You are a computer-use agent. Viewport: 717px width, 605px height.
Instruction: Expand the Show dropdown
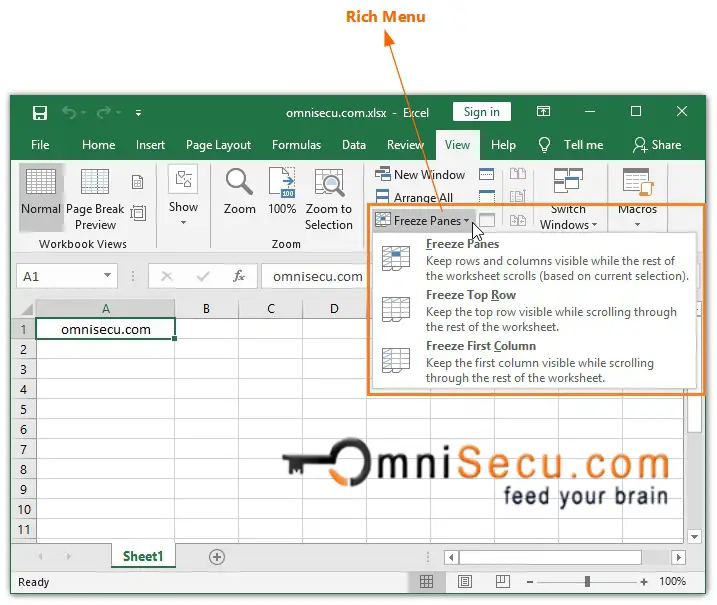point(183,196)
